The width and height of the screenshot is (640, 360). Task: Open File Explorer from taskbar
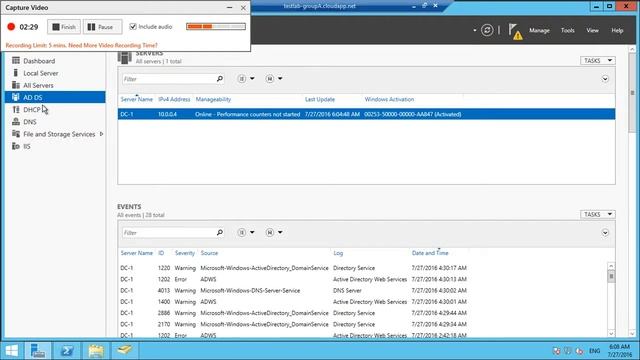96,351
